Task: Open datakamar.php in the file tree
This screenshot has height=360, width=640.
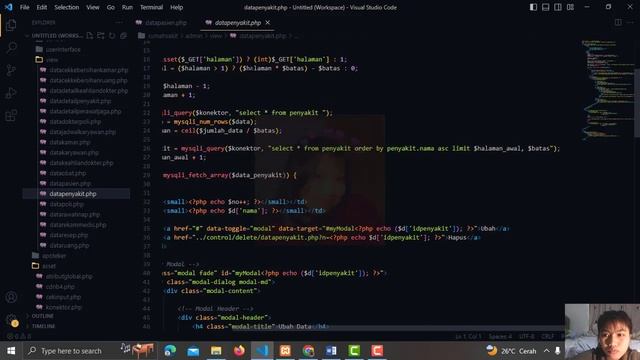Action: click(x=69, y=142)
